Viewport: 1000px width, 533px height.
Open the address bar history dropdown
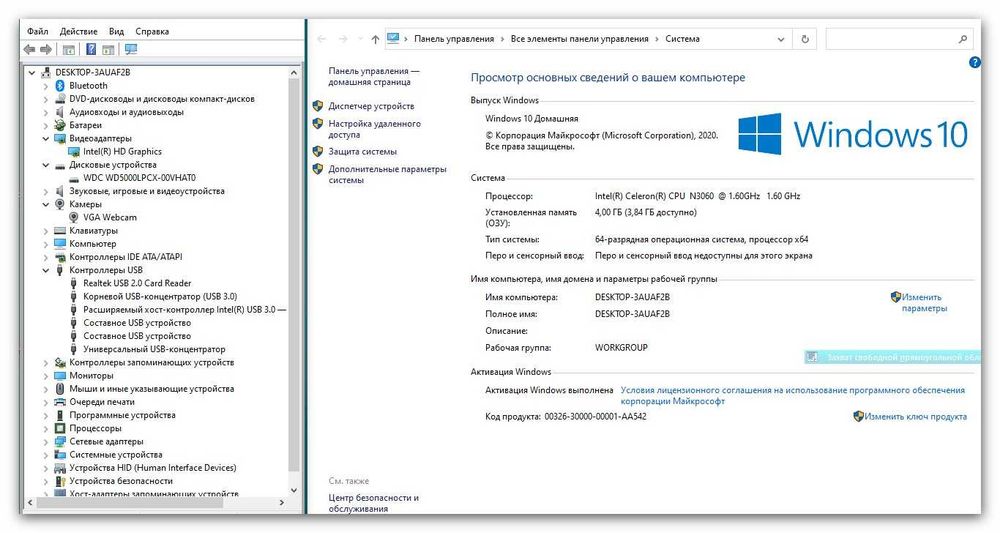point(781,39)
